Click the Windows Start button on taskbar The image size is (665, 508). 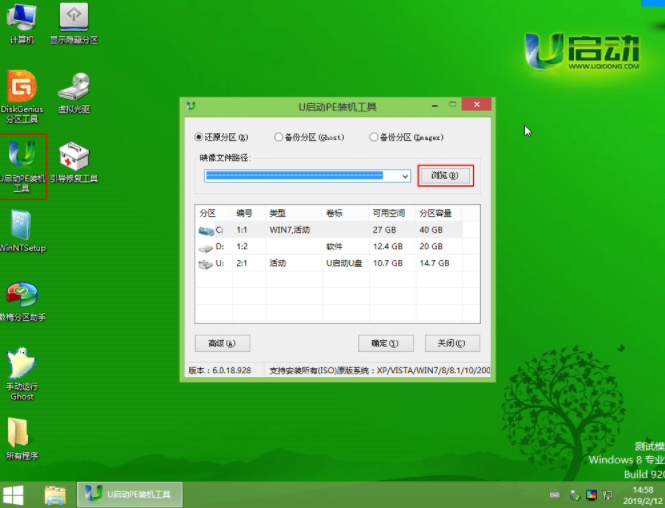click(x=15, y=495)
